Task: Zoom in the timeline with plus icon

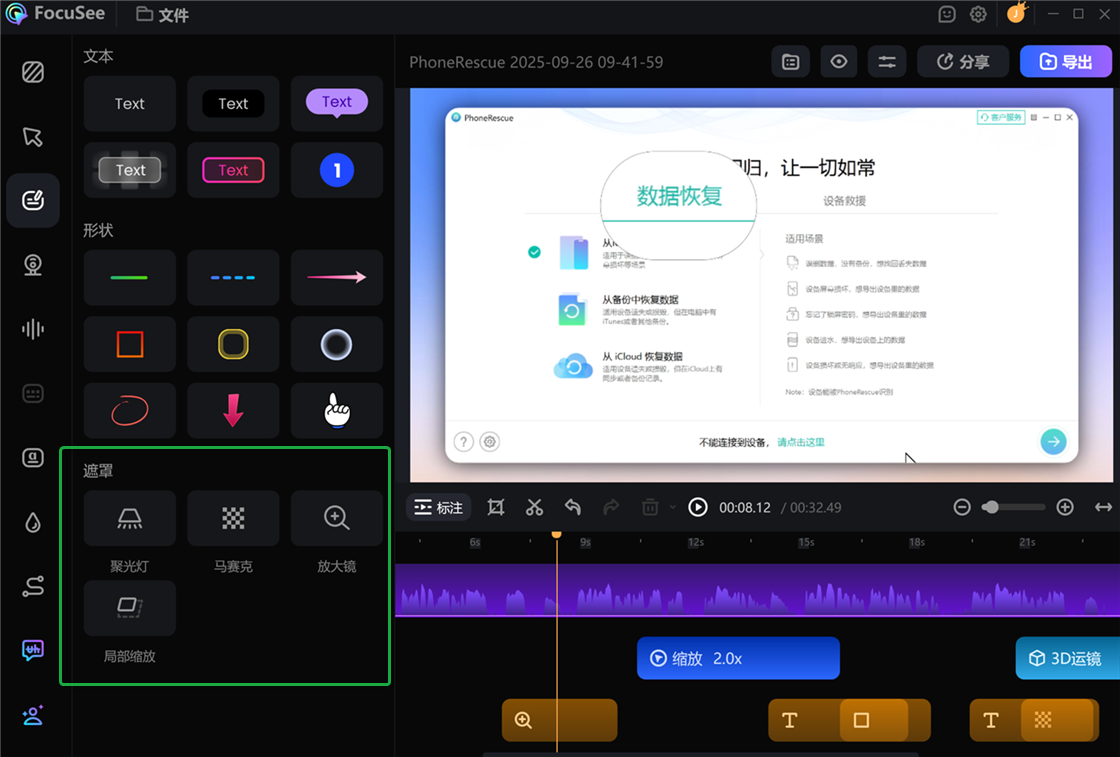Action: click(x=1065, y=507)
